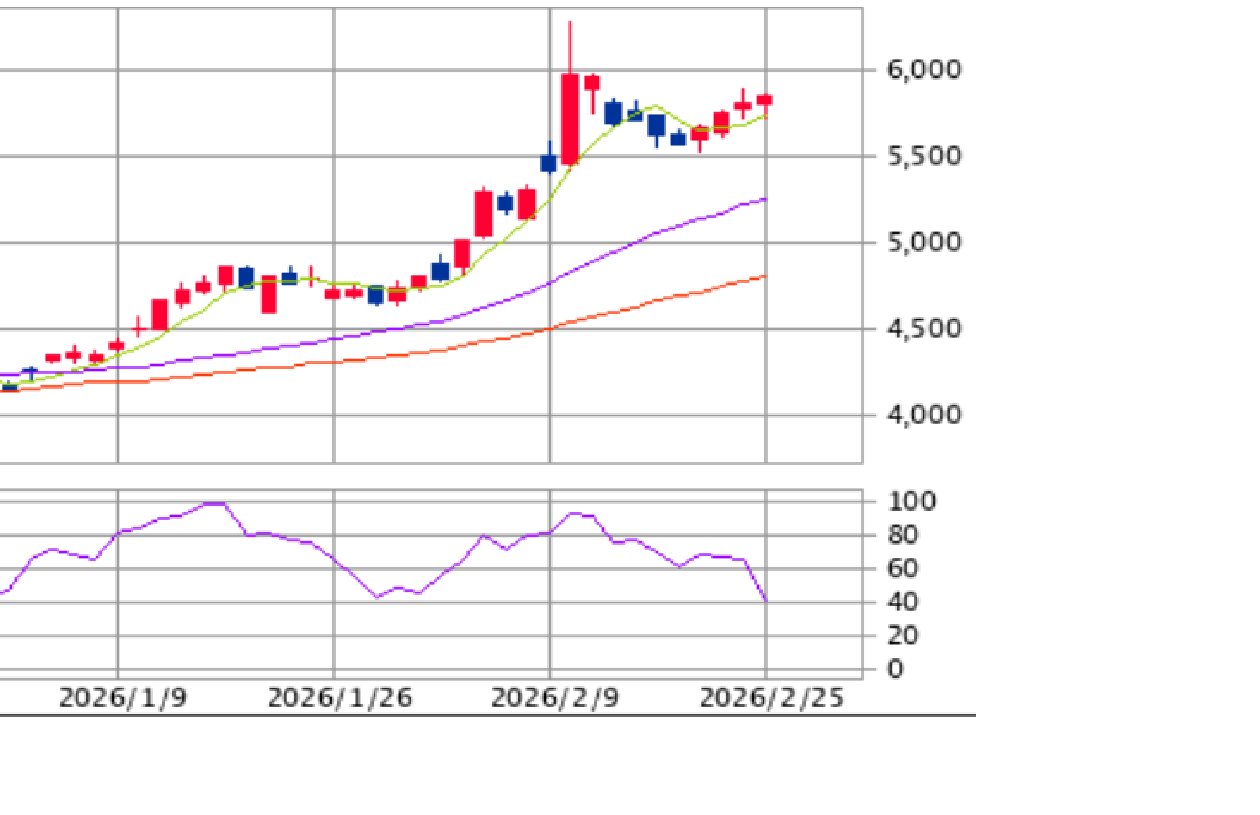Click the 6,000 price axis label
Viewport: 1260px width, 815px height.
[923, 70]
